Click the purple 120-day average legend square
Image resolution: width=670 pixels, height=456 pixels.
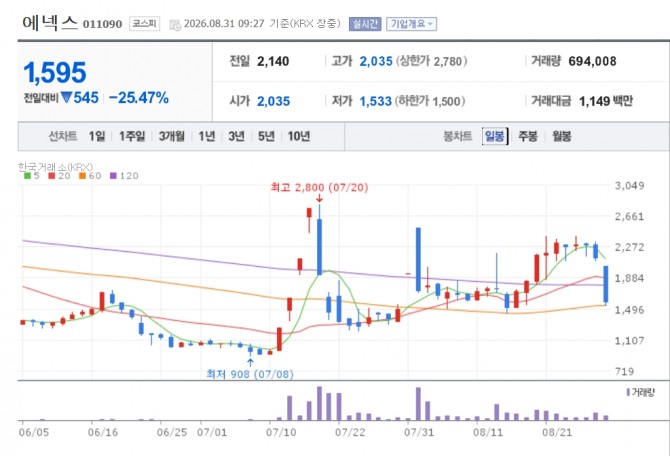click(x=113, y=176)
